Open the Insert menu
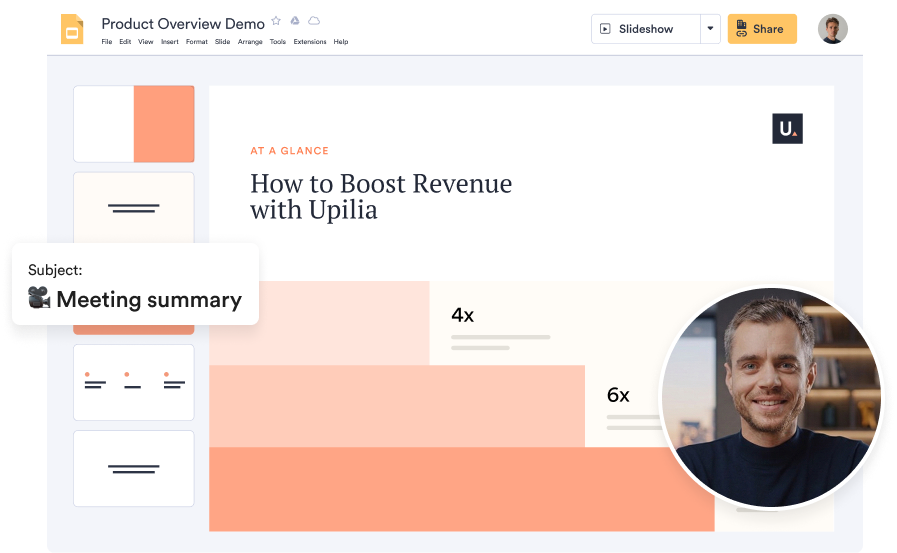 pyautogui.click(x=170, y=42)
